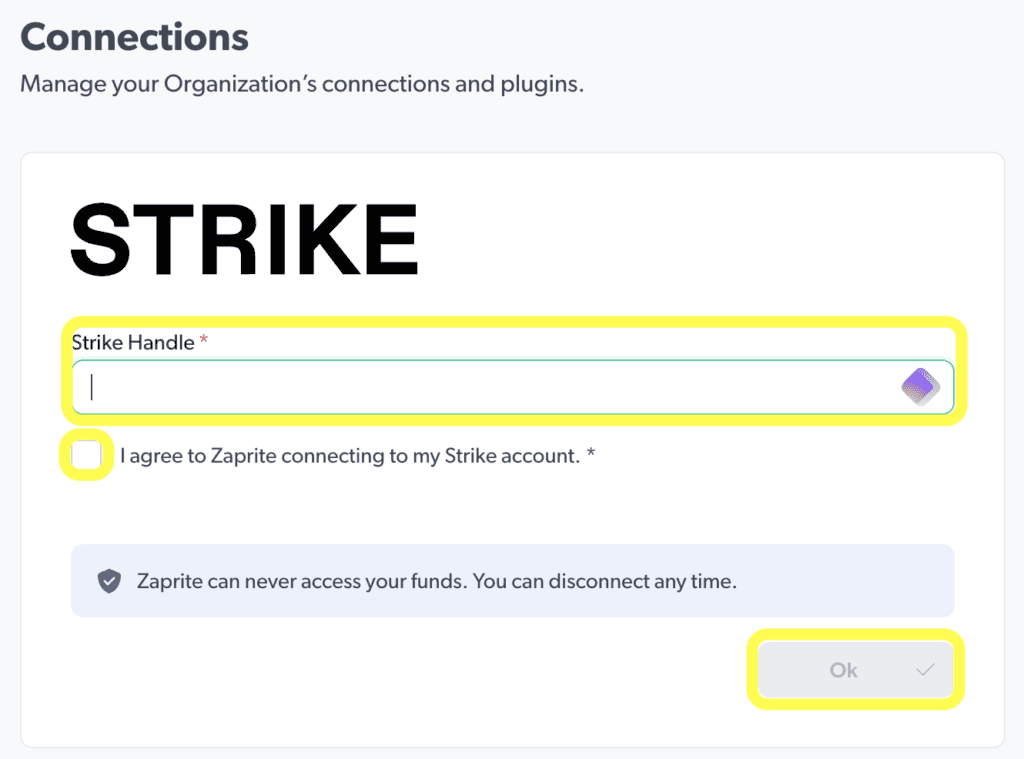The width and height of the screenshot is (1024, 759).
Task: Click the Connections page heading
Action: (134, 38)
